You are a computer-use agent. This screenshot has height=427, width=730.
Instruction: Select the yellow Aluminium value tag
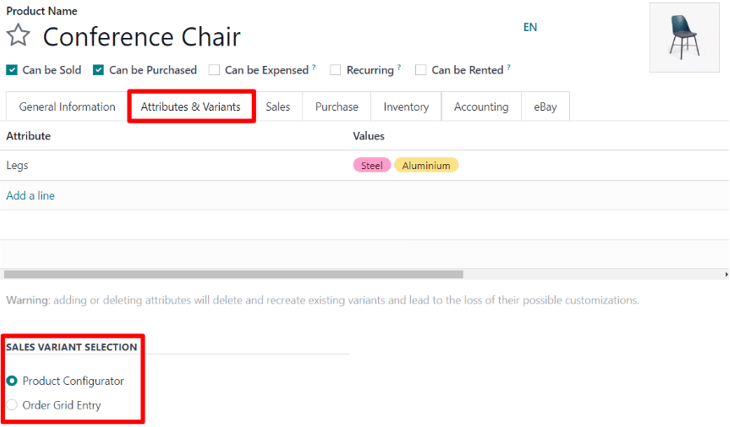426,166
